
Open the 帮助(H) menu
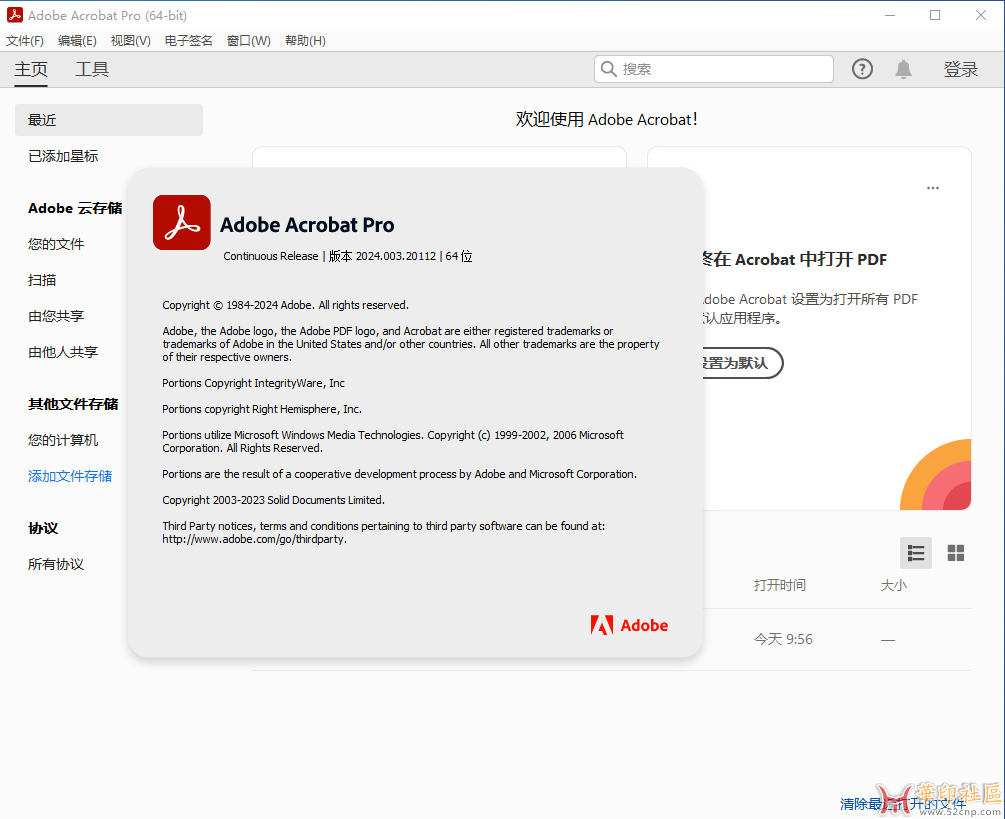305,40
